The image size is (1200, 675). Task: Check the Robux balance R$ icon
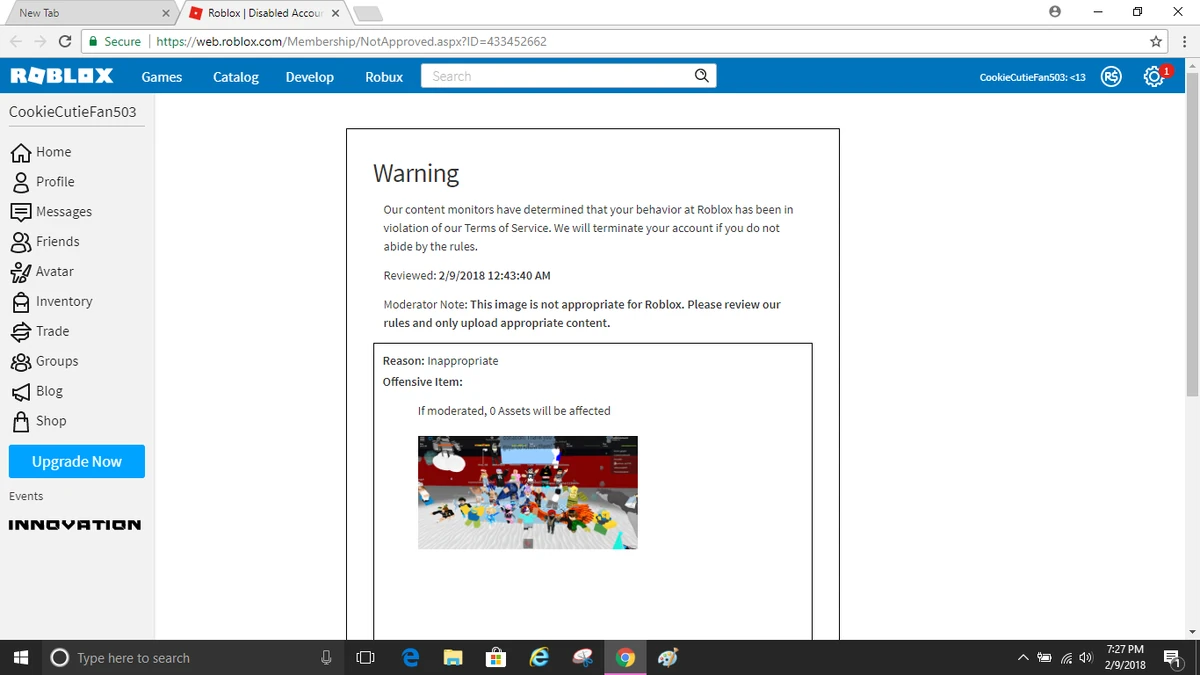click(1110, 76)
